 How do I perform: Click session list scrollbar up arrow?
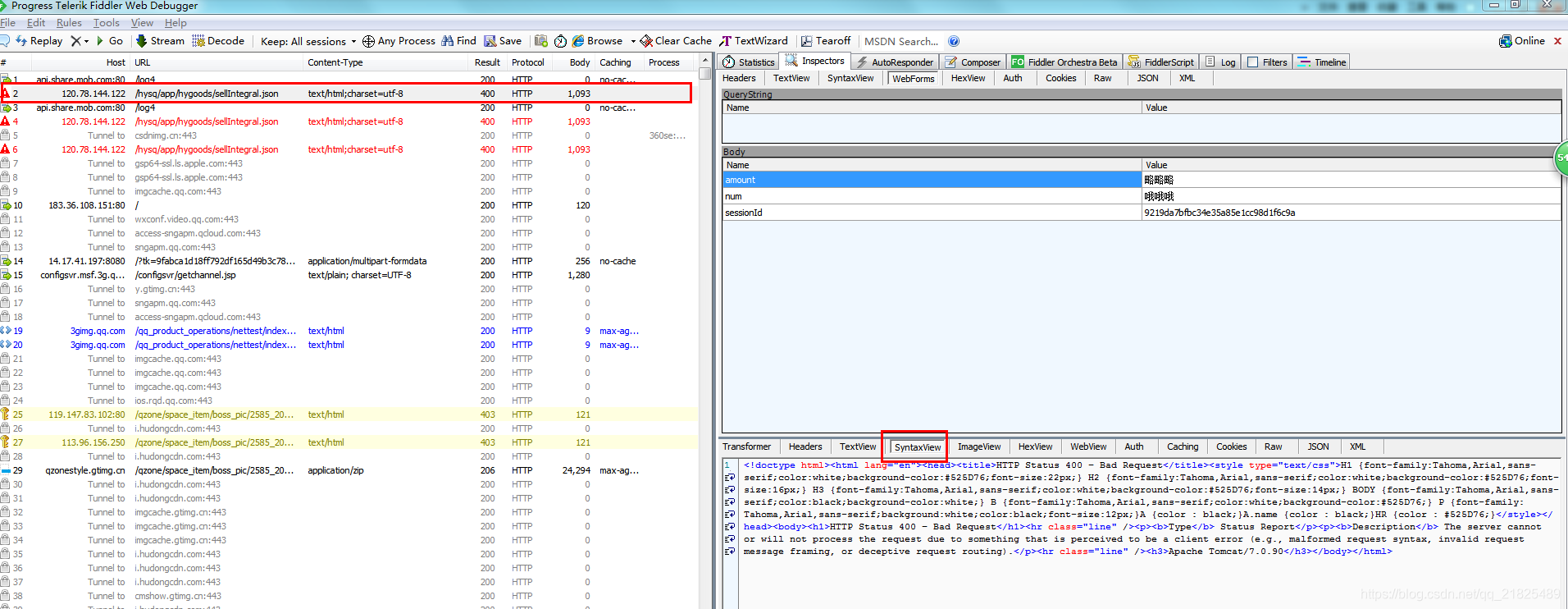(704, 61)
